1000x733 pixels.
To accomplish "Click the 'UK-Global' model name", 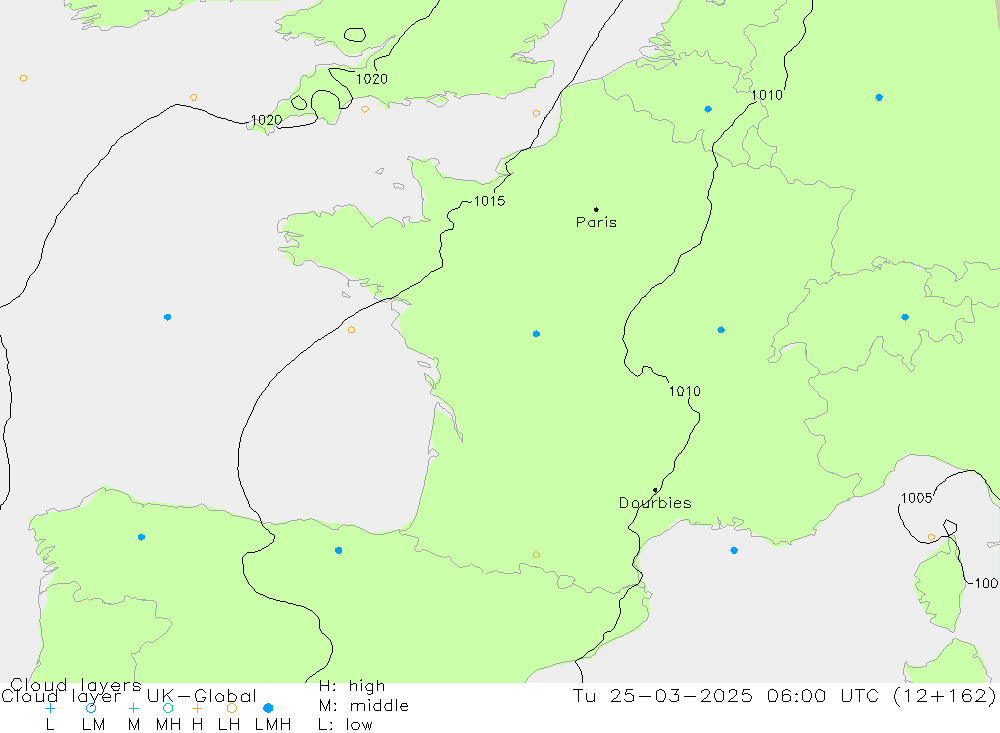I will (202, 695).
